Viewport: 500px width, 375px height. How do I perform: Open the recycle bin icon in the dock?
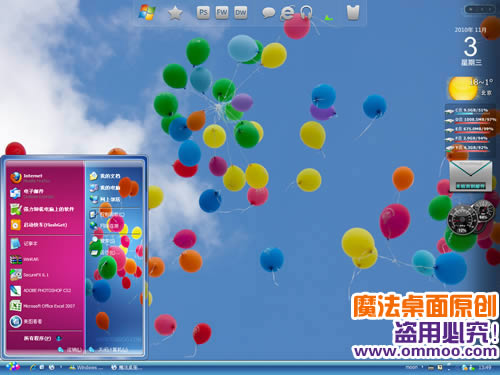(x=353, y=13)
